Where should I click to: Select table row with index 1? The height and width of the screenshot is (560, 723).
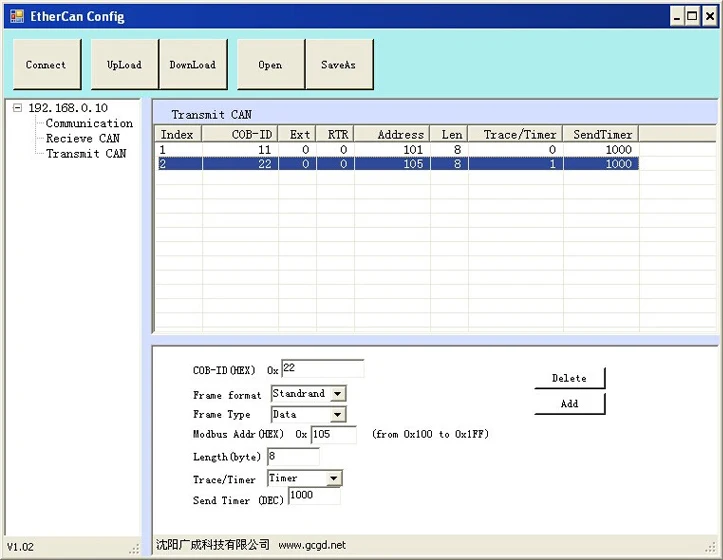397,149
